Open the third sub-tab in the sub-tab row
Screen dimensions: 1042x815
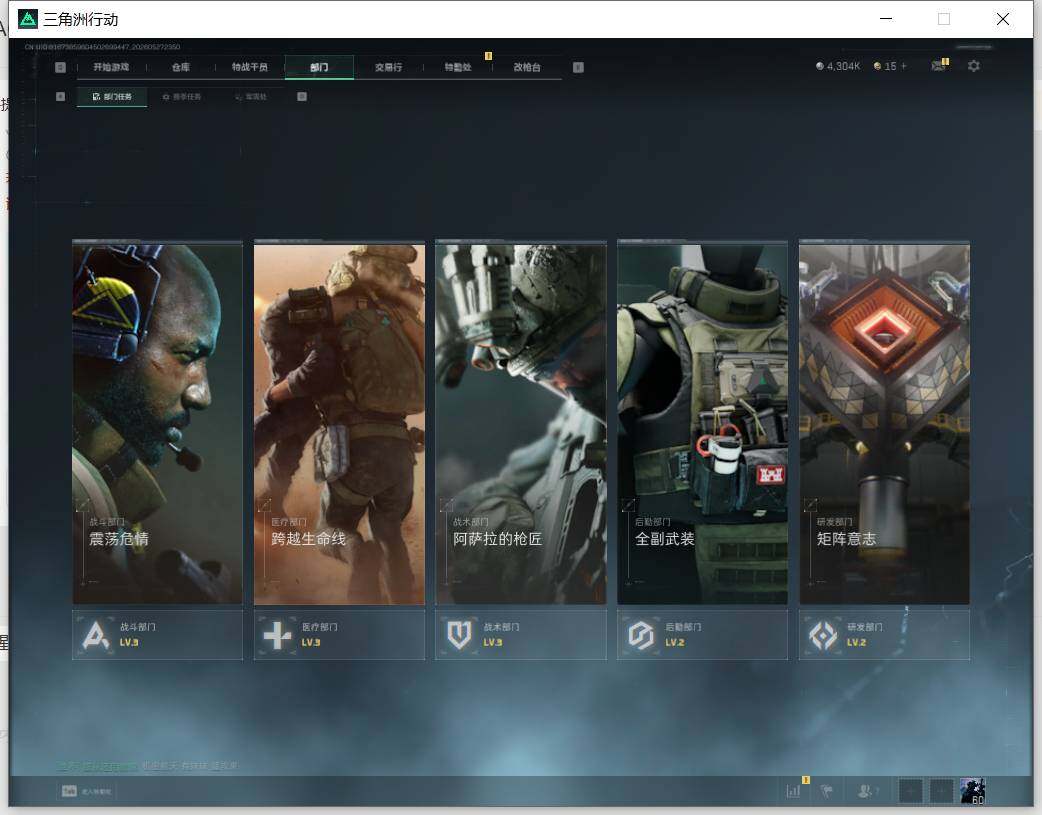251,96
